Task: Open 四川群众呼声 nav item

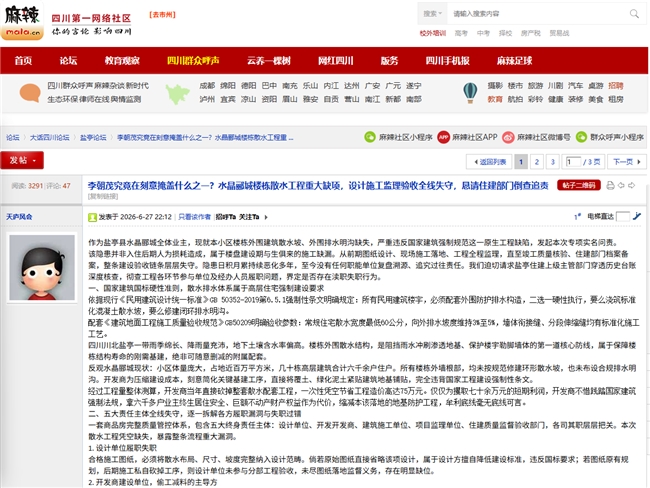Action: click(x=193, y=61)
